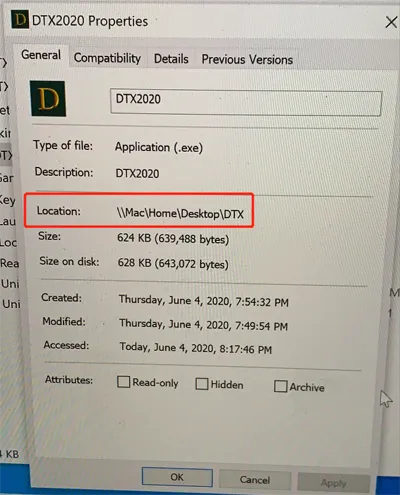Open the Details tab
The height and width of the screenshot is (495, 400).
(171, 59)
